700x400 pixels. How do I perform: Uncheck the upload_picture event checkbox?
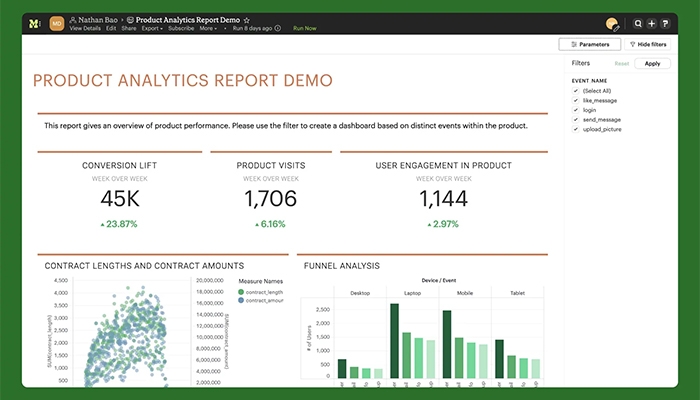[575, 129]
